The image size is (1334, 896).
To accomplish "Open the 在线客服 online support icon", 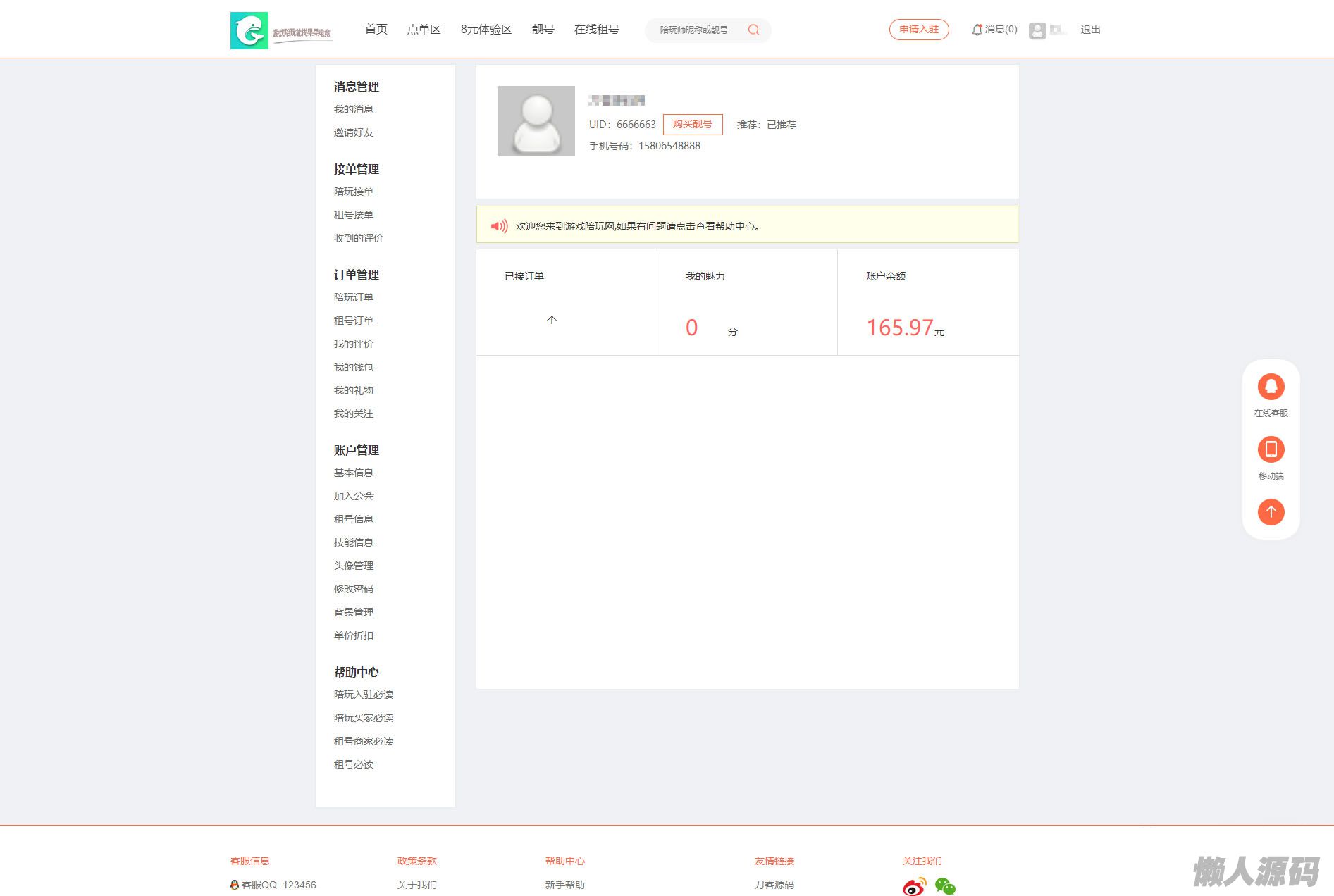I will coord(1271,387).
